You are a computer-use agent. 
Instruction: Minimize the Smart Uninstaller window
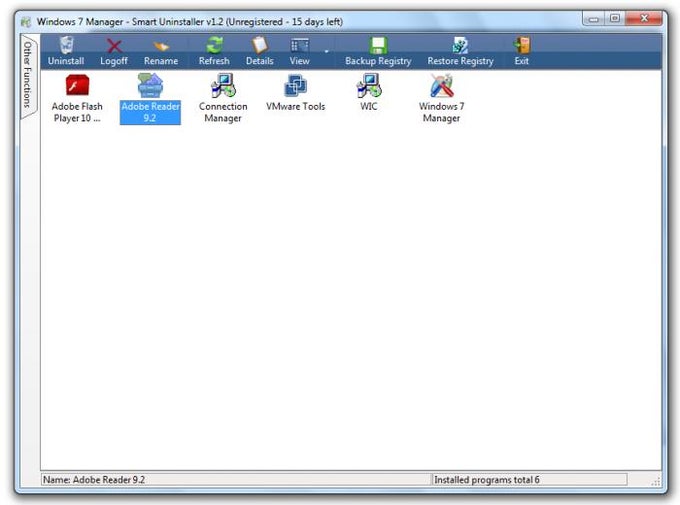pos(594,19)
